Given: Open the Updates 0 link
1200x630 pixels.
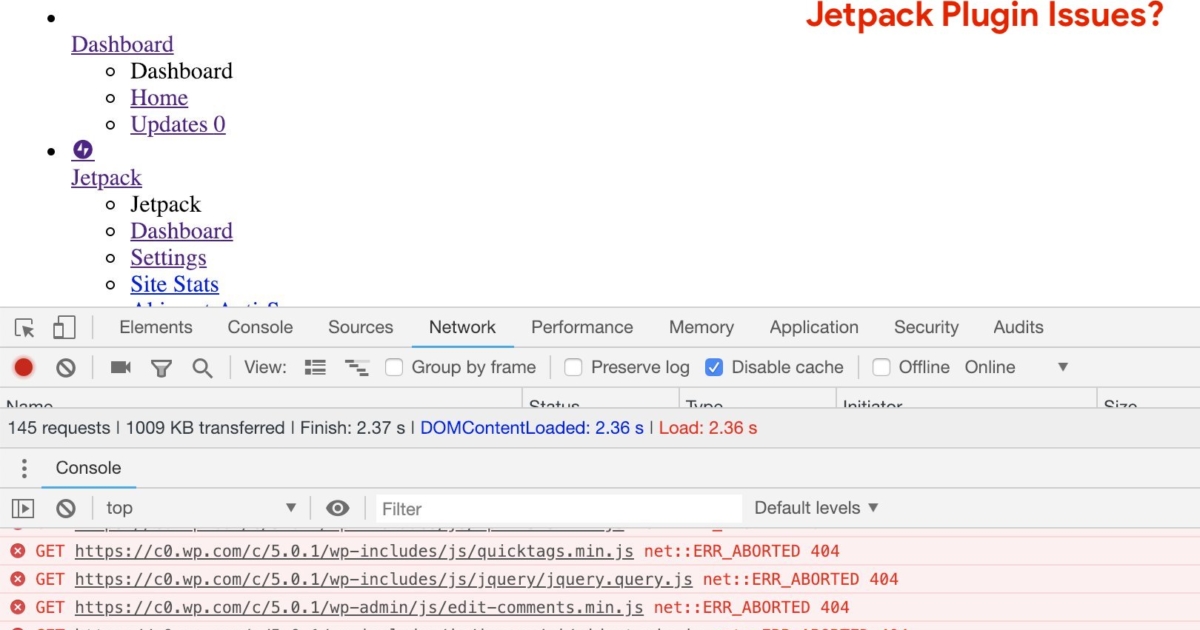Looking at the screenshot, I should (178, 124).
